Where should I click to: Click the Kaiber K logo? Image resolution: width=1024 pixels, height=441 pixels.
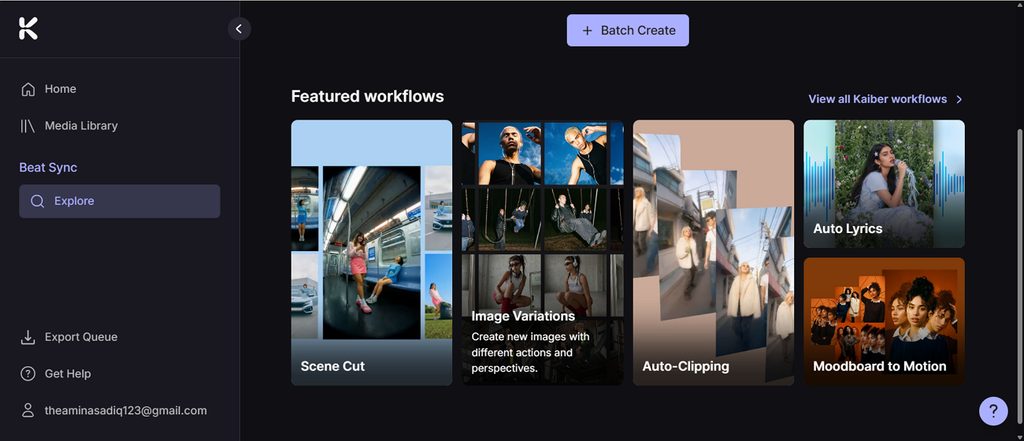[28, 29]
